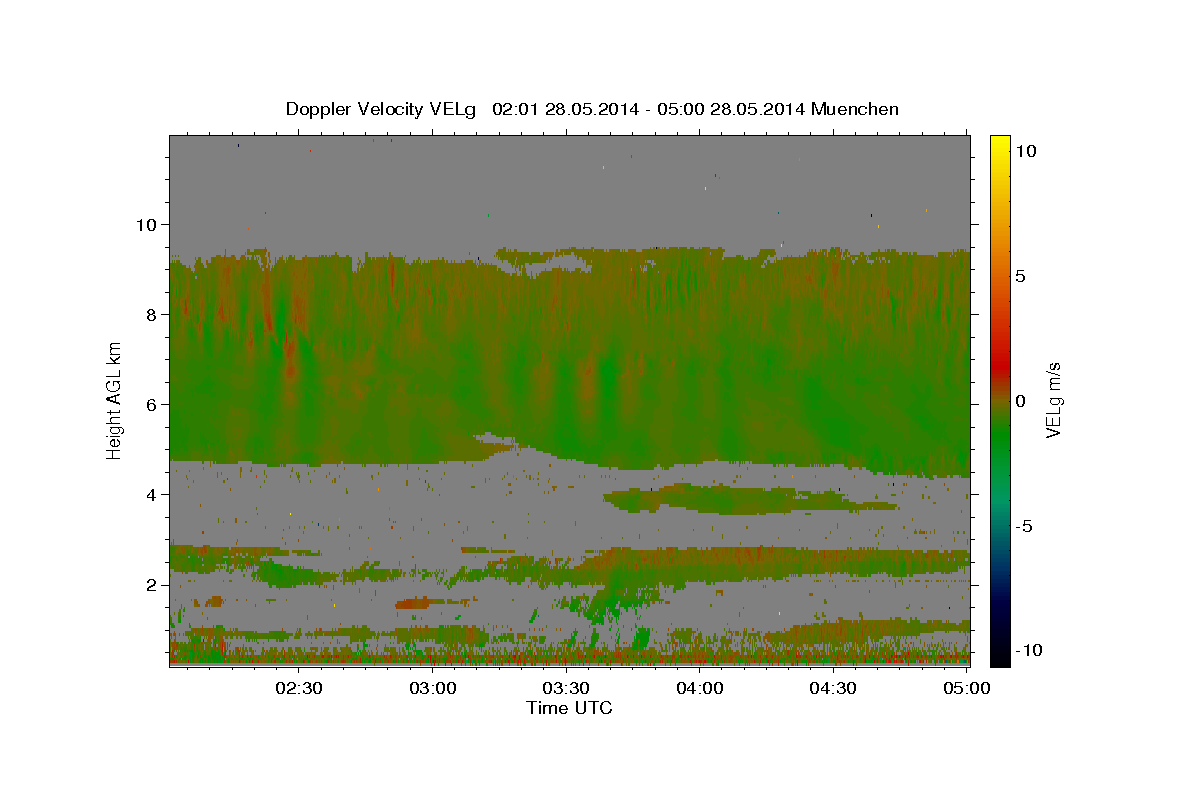Click the colorbar value 5 label
The image size is (1200, 800).
[x=1022, y=276]
